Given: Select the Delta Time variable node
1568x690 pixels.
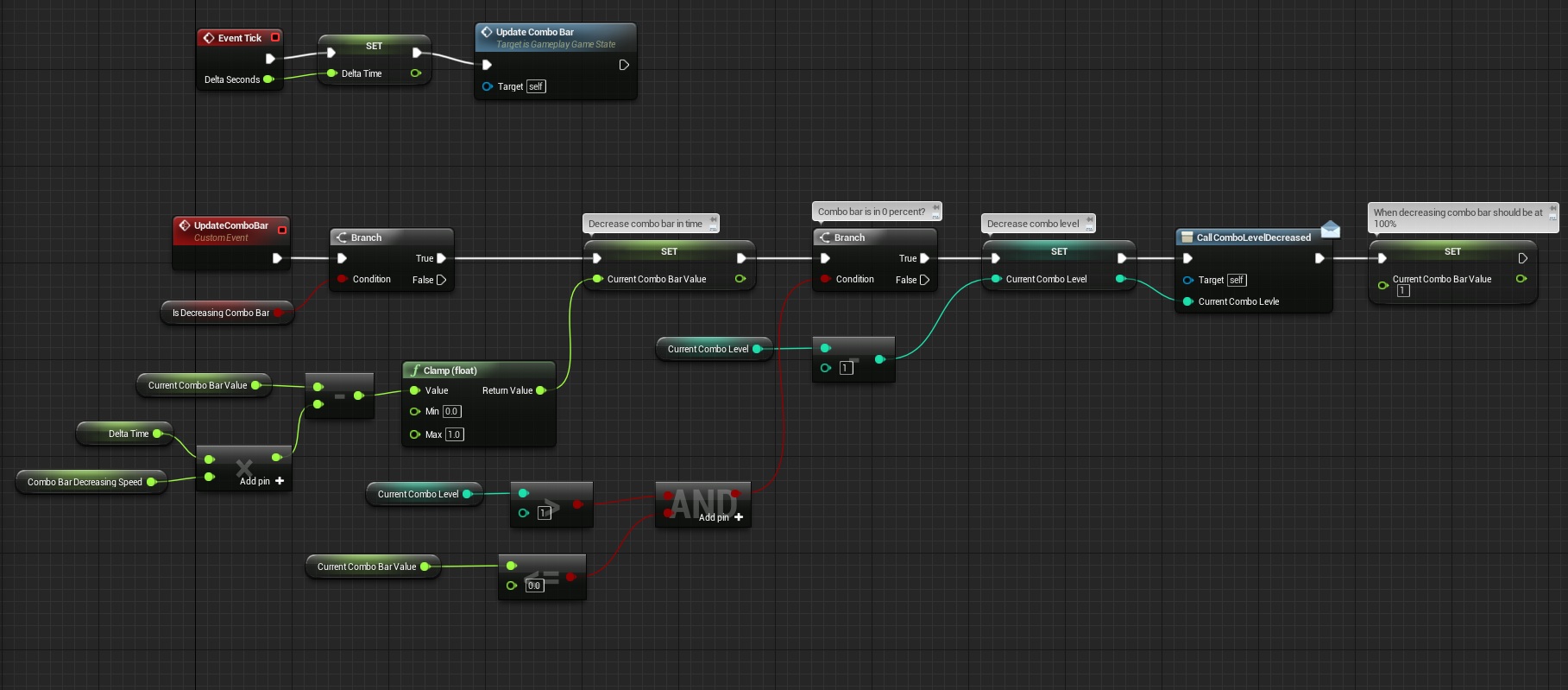Looking at the screenshot, I should point(124,434).
